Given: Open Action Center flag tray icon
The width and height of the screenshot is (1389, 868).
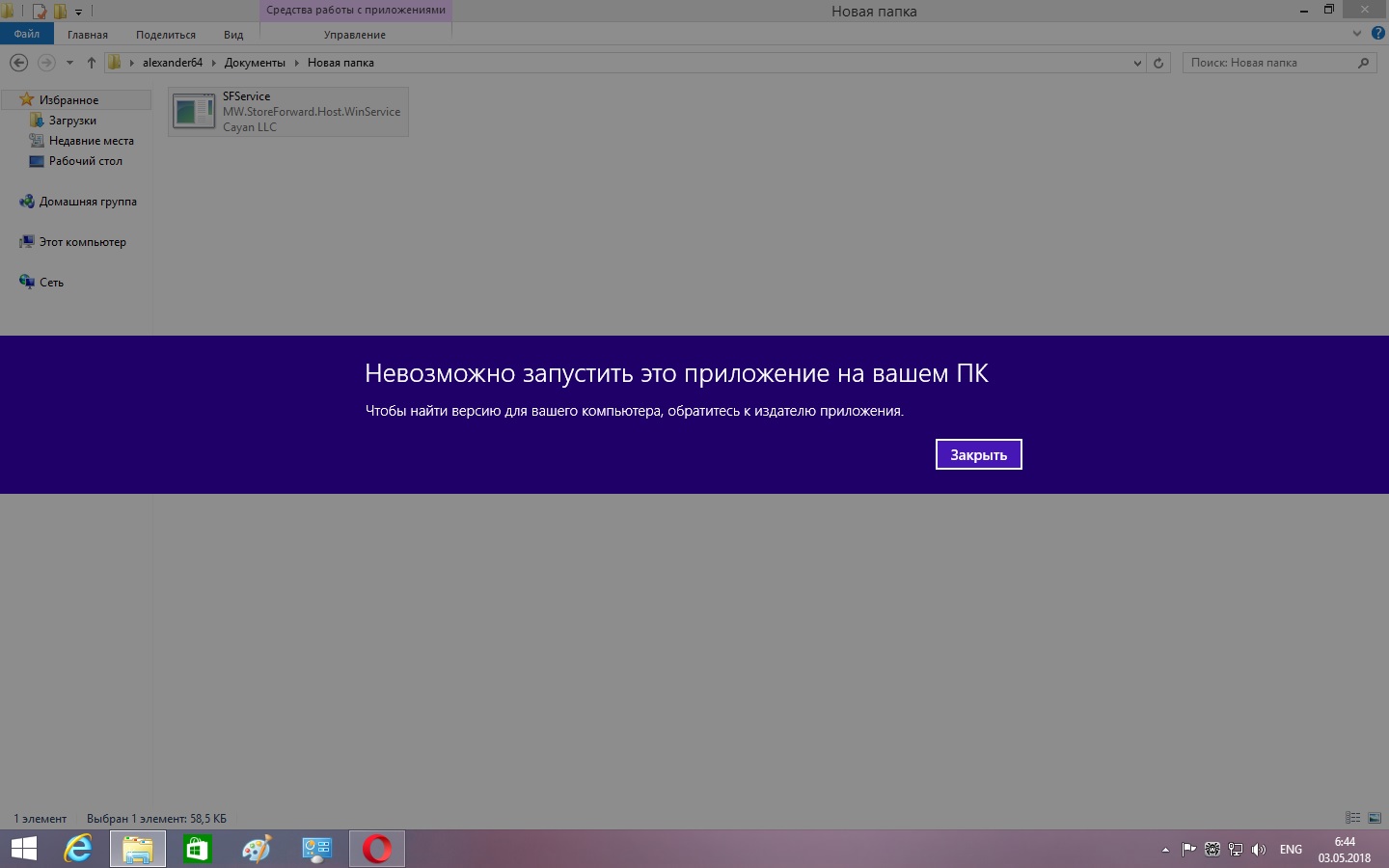Looking at the screenshot, I should click(1188, 850).
